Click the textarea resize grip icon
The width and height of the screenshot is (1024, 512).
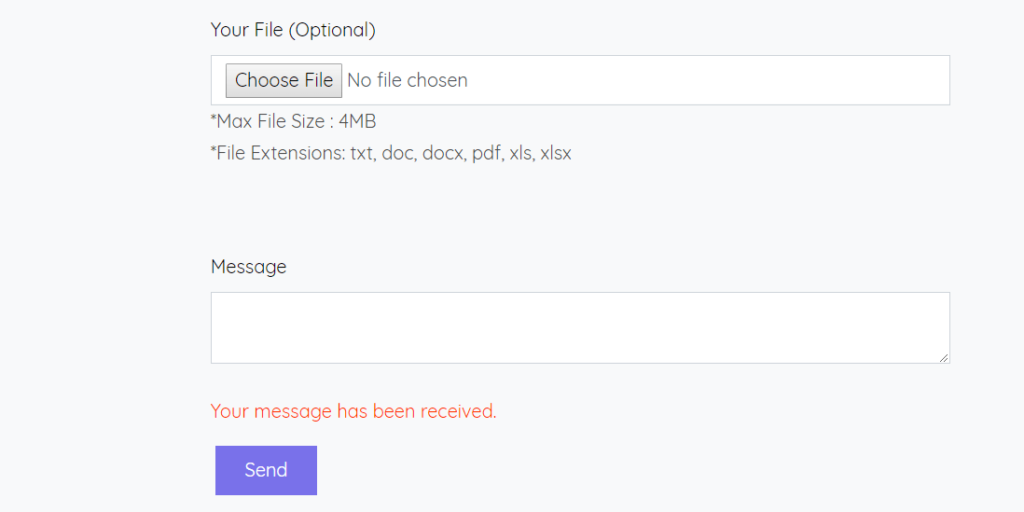click(x=944, y=357)
